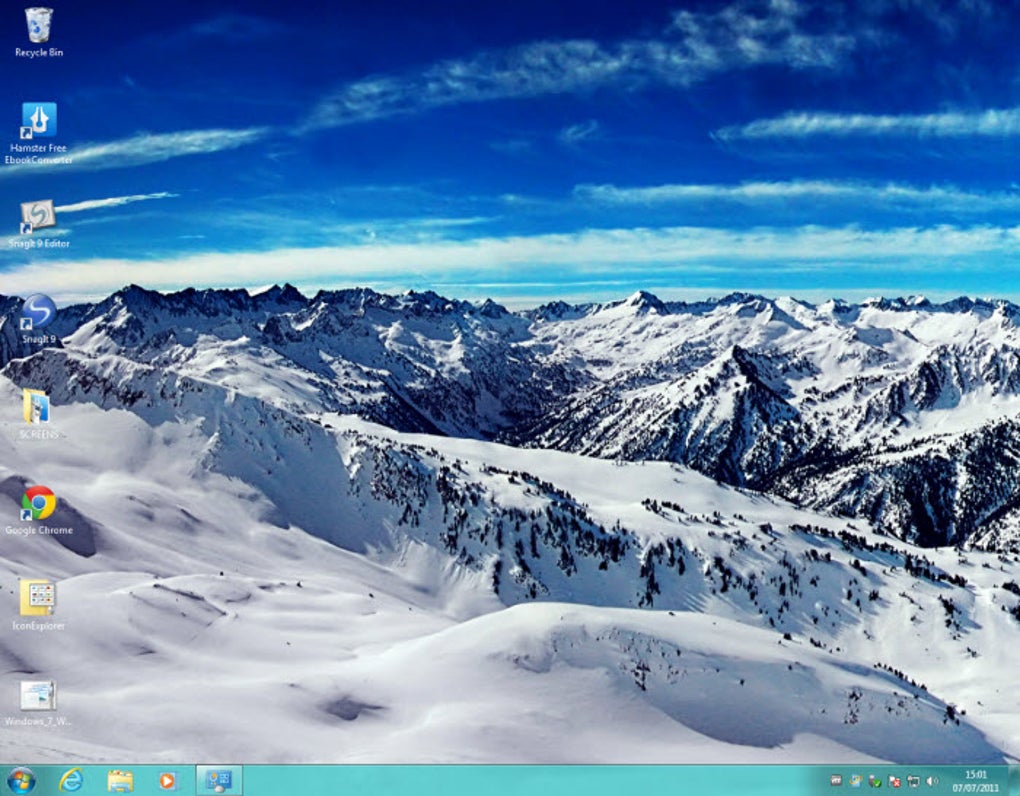Click the Show Desktop button at taskbar end
The width and height of the screenshot is (1020, 796).
pos(1013,780)
